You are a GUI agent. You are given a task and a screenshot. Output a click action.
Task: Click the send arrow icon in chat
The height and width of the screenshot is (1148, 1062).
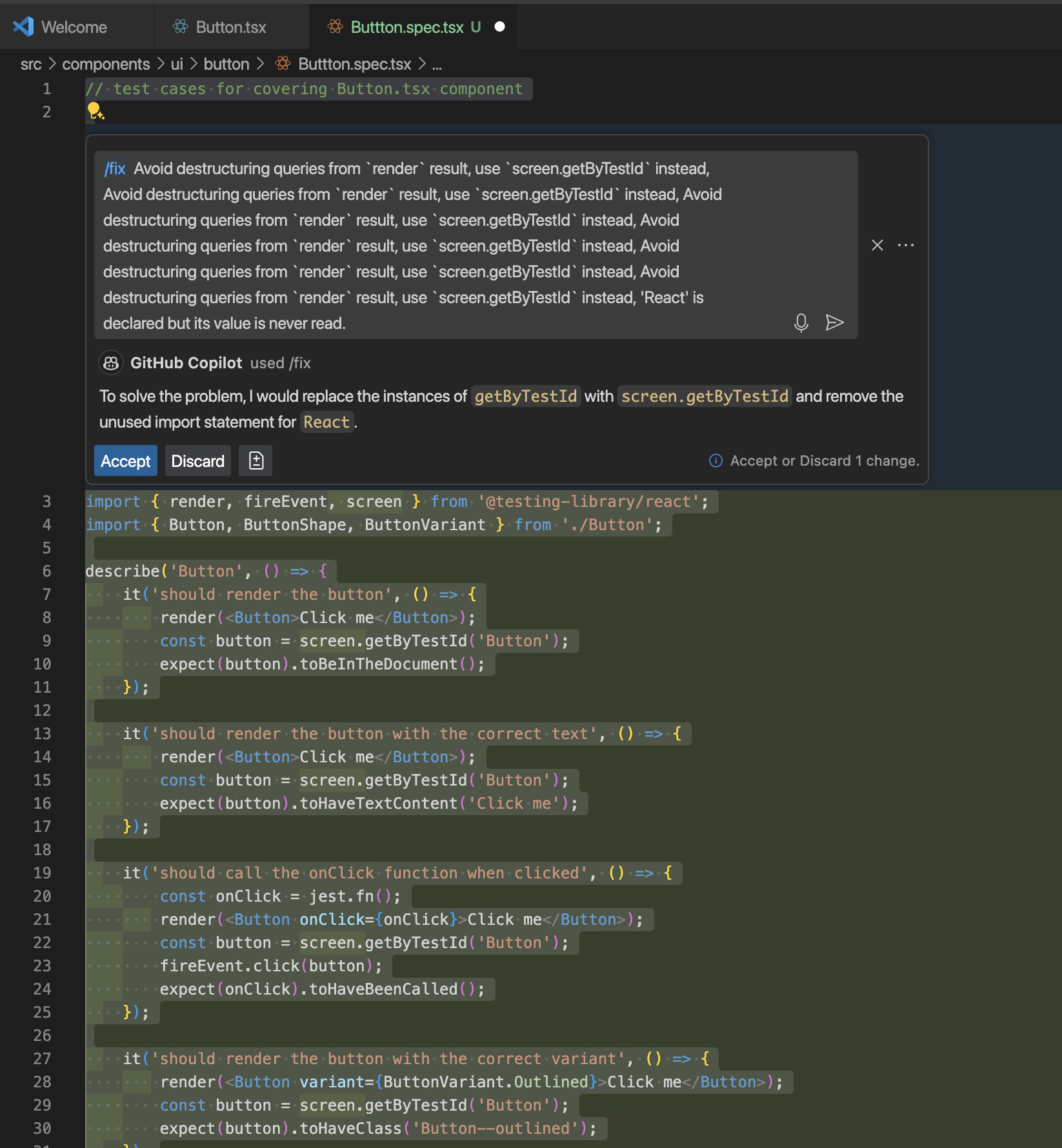point(834,322)
